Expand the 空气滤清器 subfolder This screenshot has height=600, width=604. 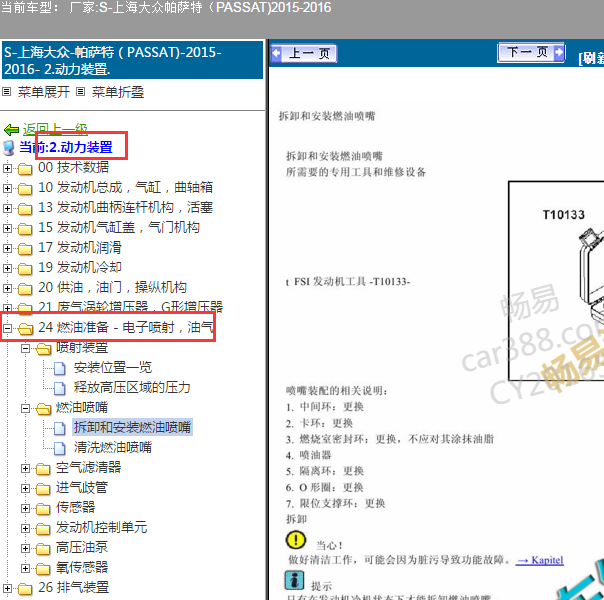click(25, 469)
